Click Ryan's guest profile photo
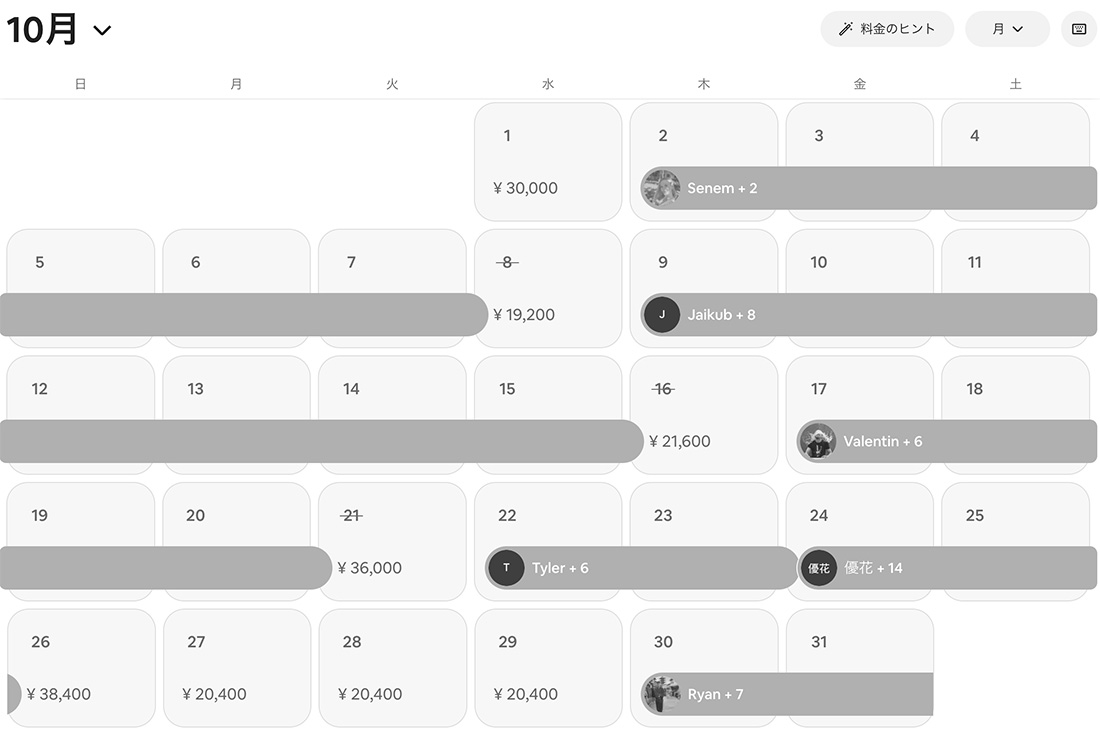Viewport: 1100px width, 734px height. click(661, 694)
